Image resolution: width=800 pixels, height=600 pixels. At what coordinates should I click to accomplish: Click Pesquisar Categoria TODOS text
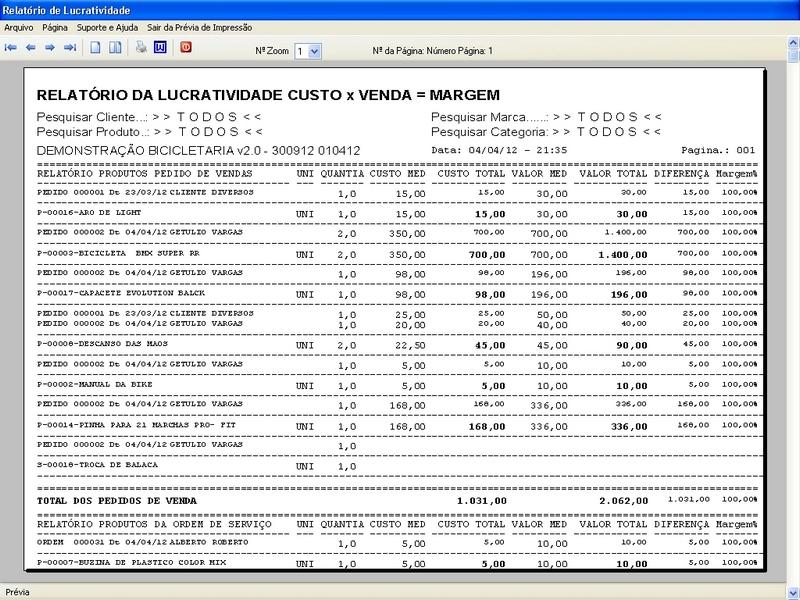[546, 132]
